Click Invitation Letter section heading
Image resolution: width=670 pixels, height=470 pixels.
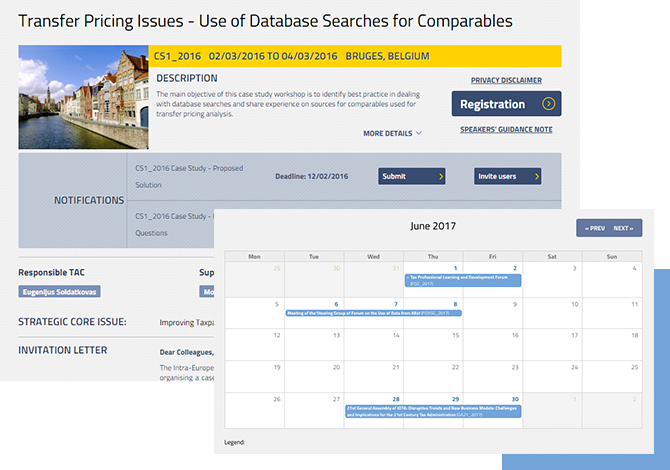click(x=63, y=350)
